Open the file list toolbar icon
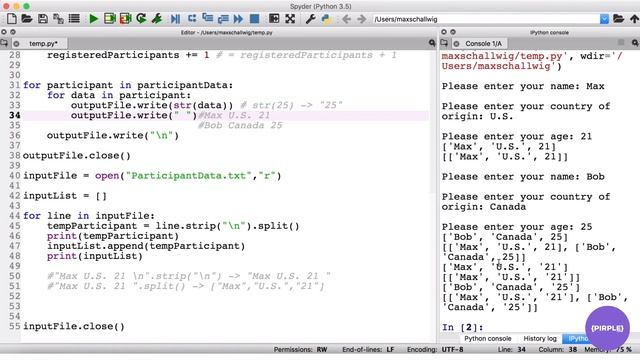 tap(74, 19)
